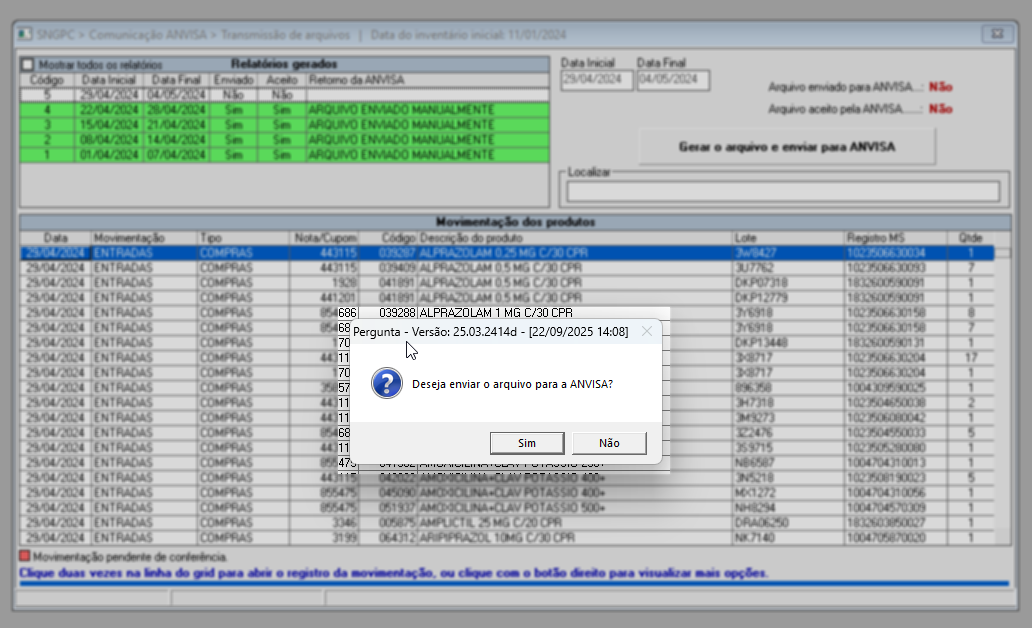Click the Descrição do produto column header

tap(575, 238)
